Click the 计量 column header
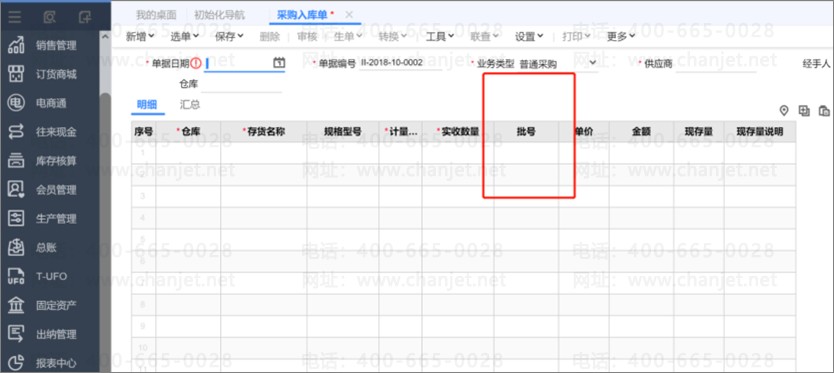Image resolution: width=834 pixels, height=373 pixels. 401,131
